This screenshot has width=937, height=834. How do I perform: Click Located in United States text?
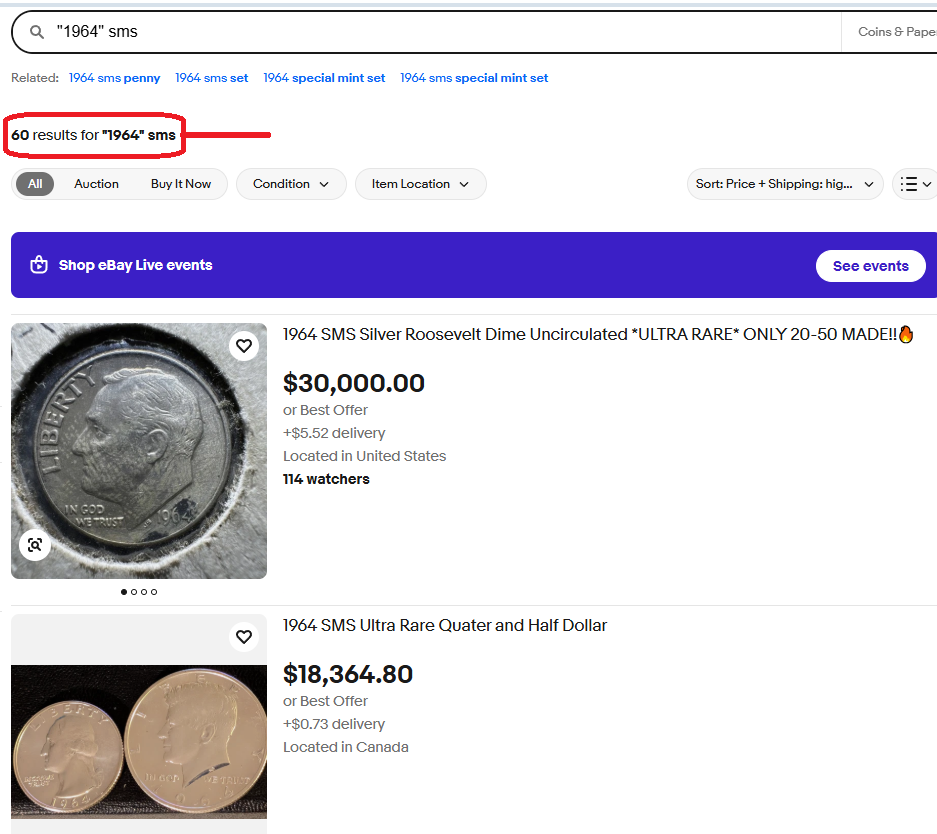365,456
